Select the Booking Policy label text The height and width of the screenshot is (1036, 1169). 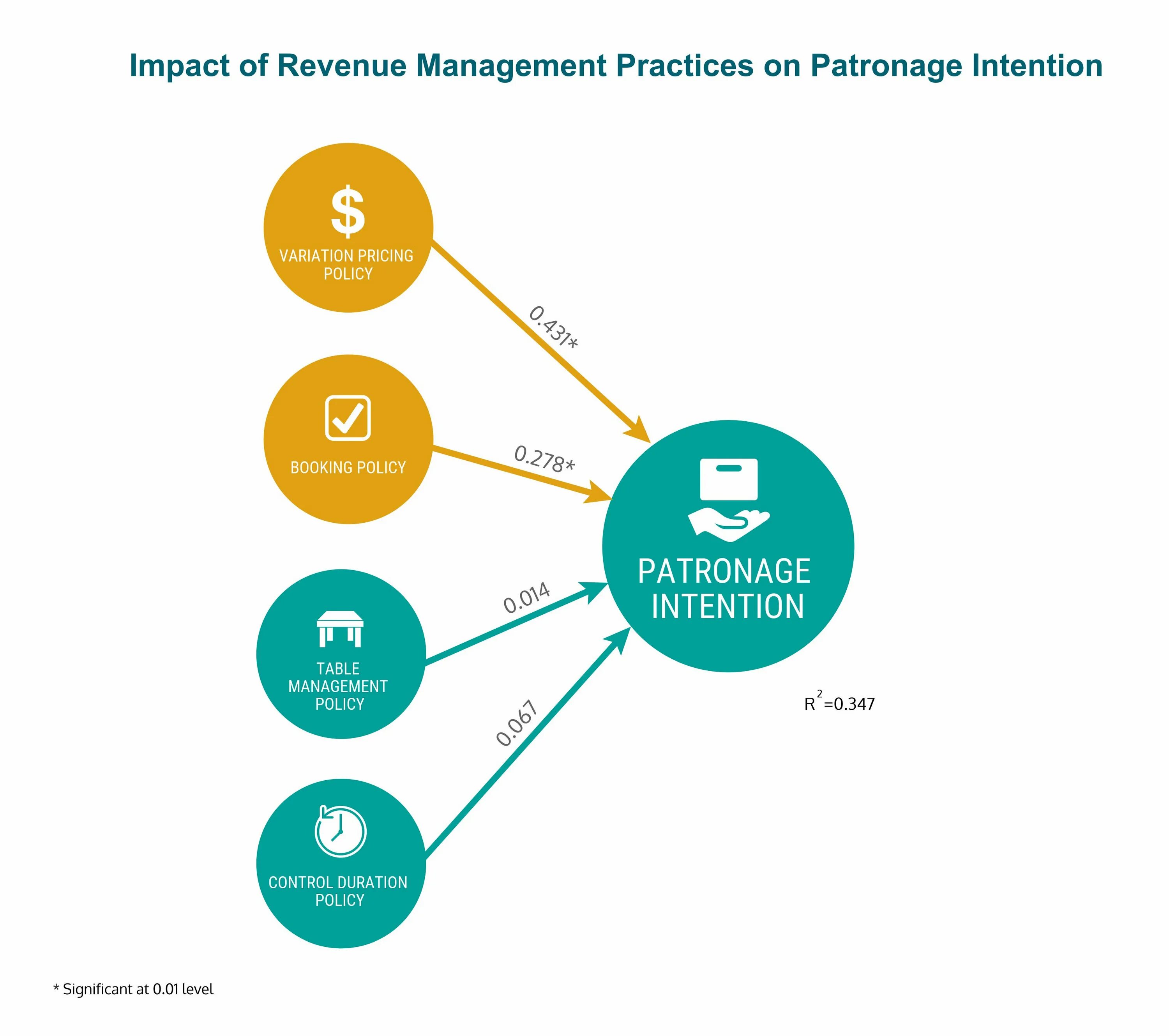point(348,467)
